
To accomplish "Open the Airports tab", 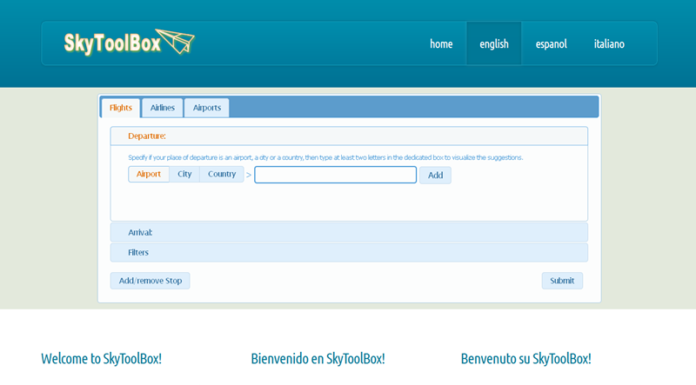I will click(207, 108).
